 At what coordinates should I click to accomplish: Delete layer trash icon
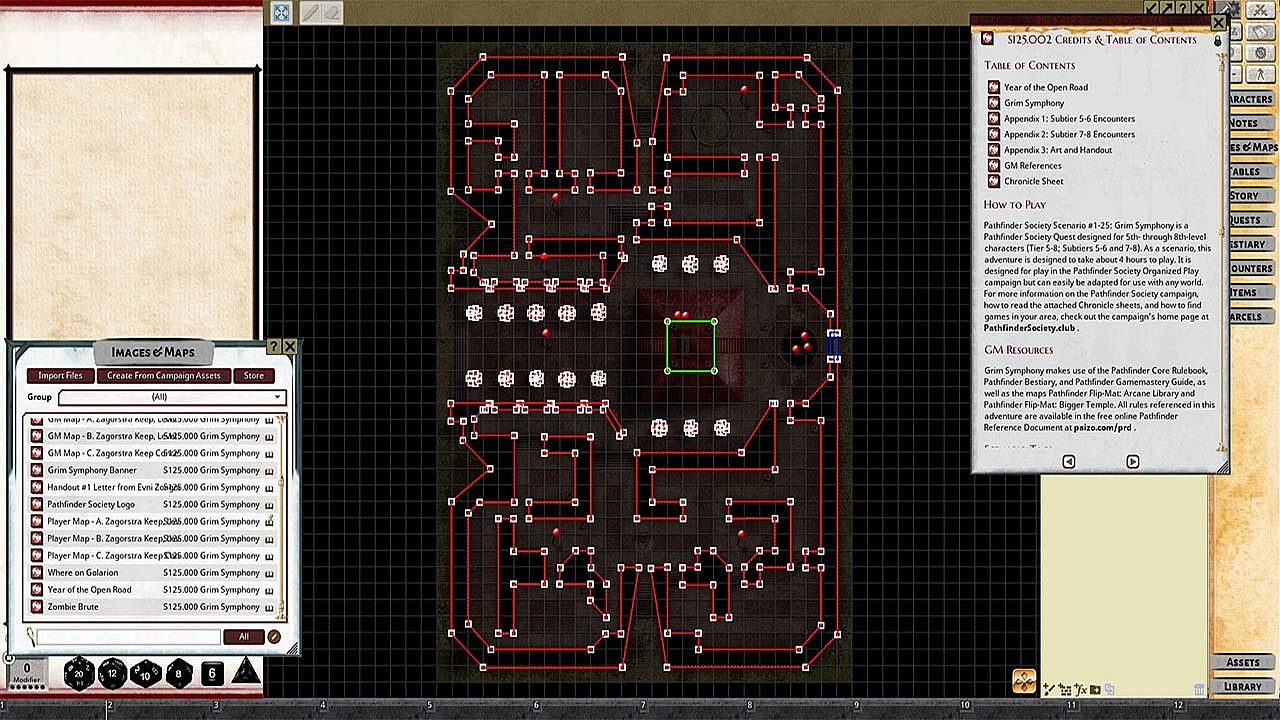(1200, 689)
